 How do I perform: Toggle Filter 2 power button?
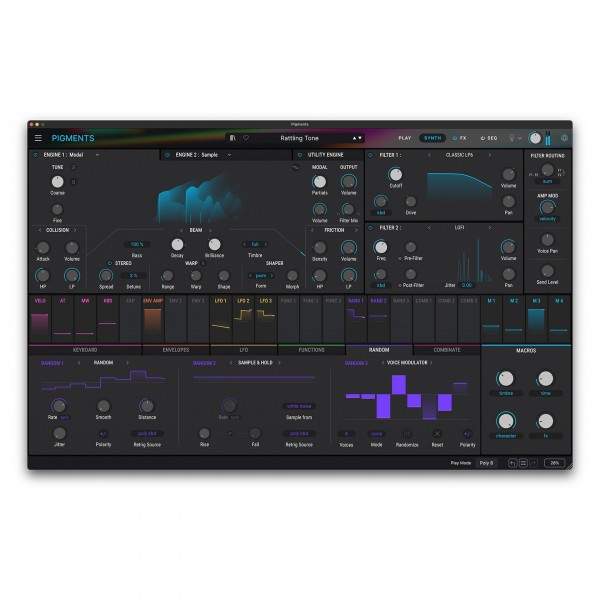click(370, 228)
